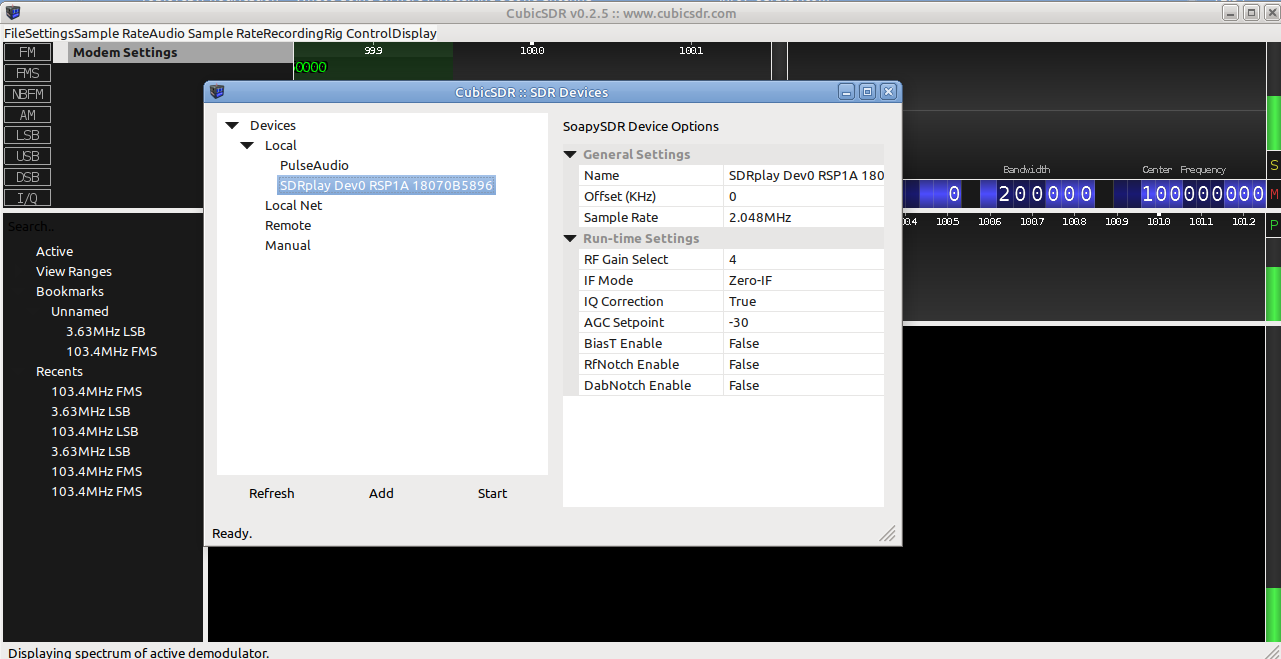The height and width of the screenshot is (659, 1281).
Task: Minimize the SDR Devices dialog
Action: point(847,92)
